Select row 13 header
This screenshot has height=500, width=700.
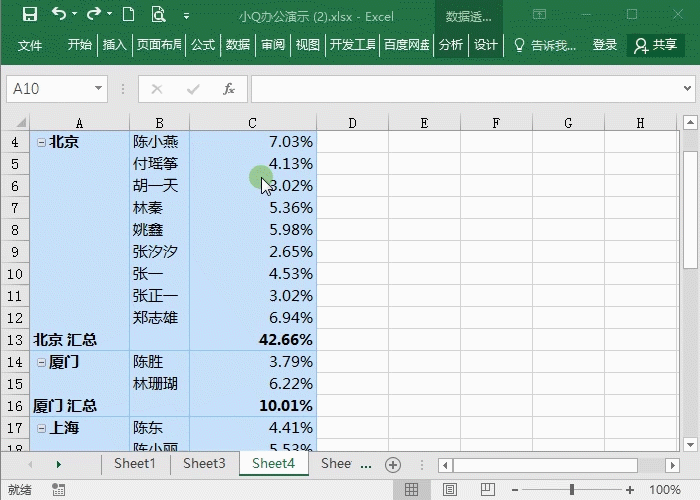coord(15,340)
